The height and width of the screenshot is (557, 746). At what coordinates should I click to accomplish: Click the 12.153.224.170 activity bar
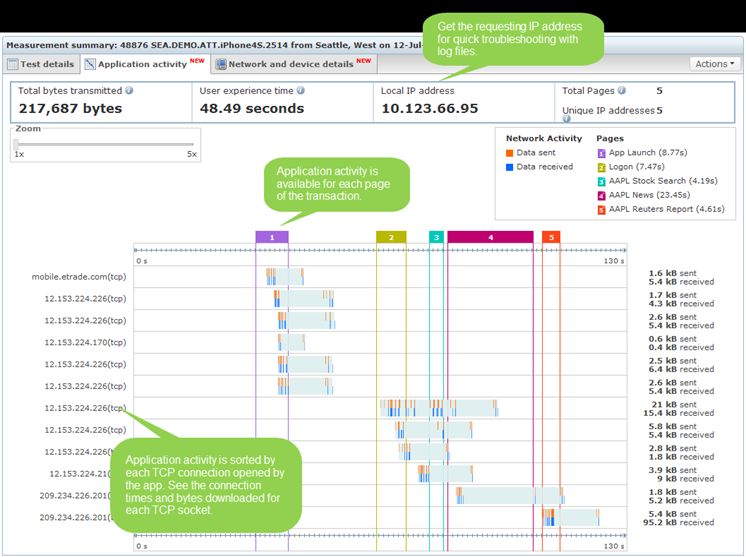click(x=291, y=342)
